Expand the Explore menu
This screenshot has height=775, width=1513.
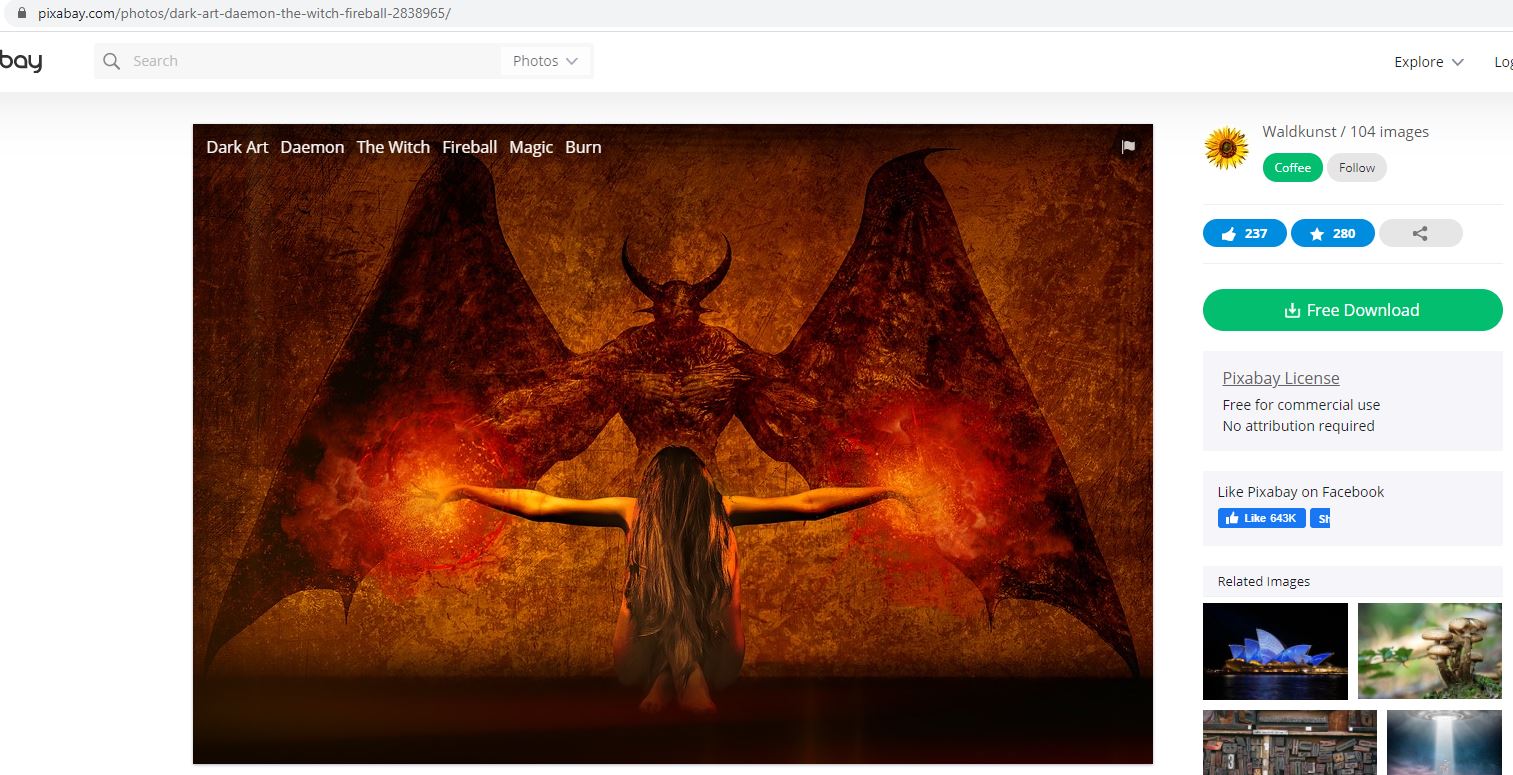1428,62
